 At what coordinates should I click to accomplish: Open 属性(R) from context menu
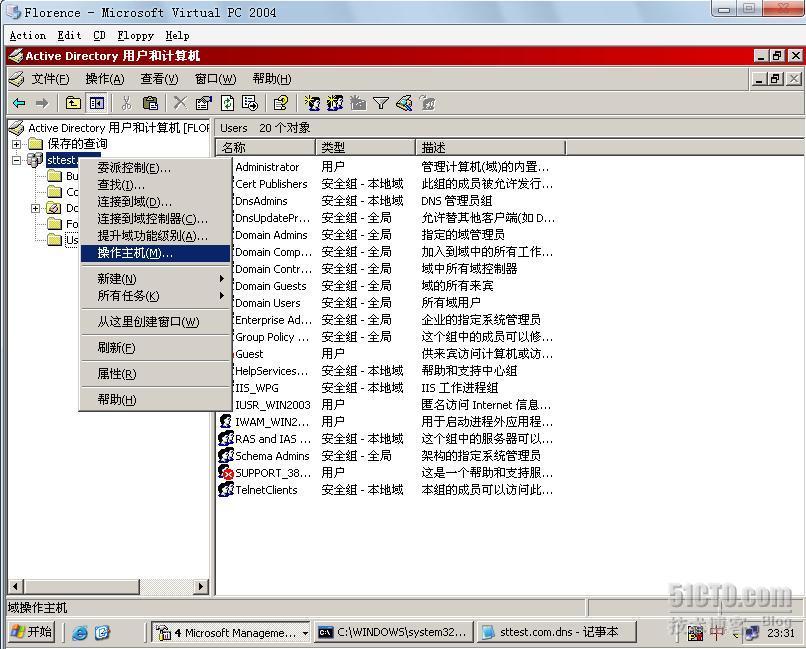pos(155,374)
